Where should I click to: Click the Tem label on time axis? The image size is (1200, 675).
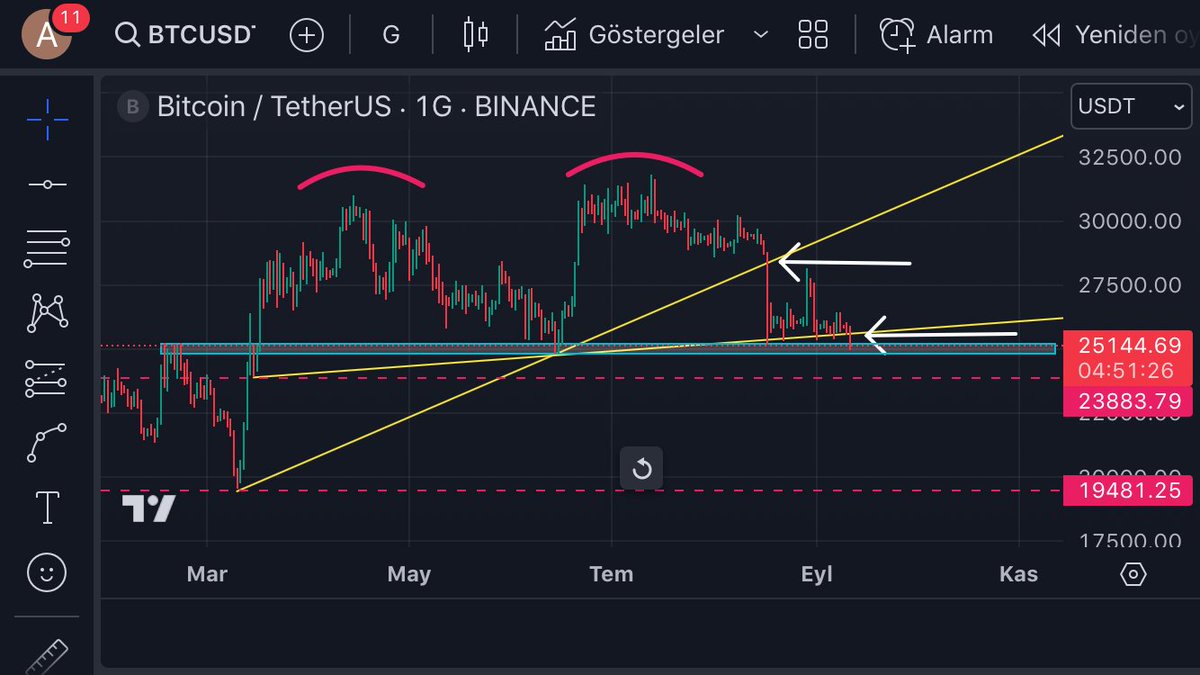611,574
